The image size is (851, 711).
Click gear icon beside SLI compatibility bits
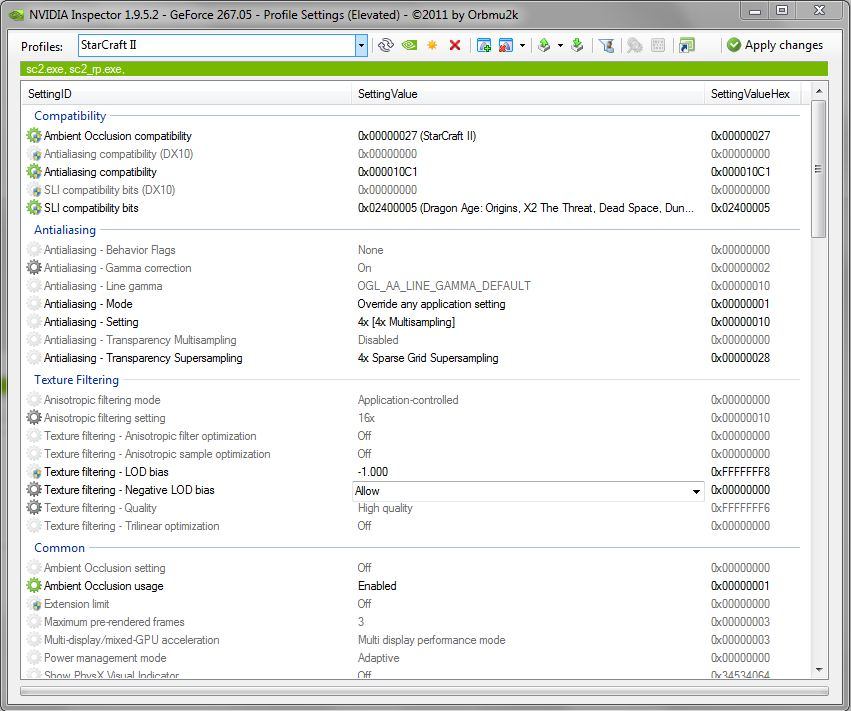(34, 207)
